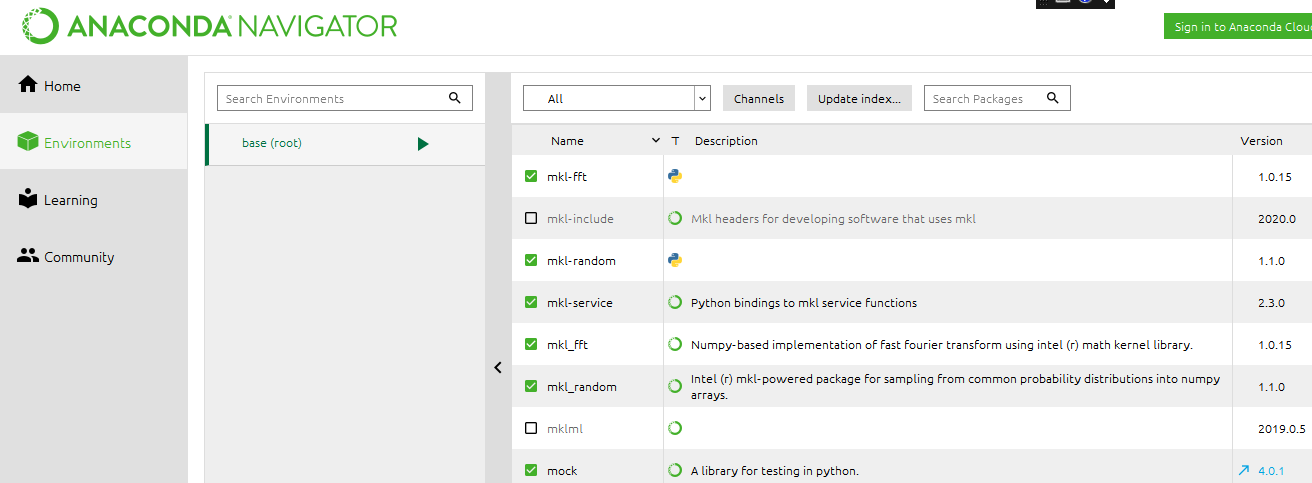Click the mkl-service package name
1312x483 pixels.
point(580,303)
